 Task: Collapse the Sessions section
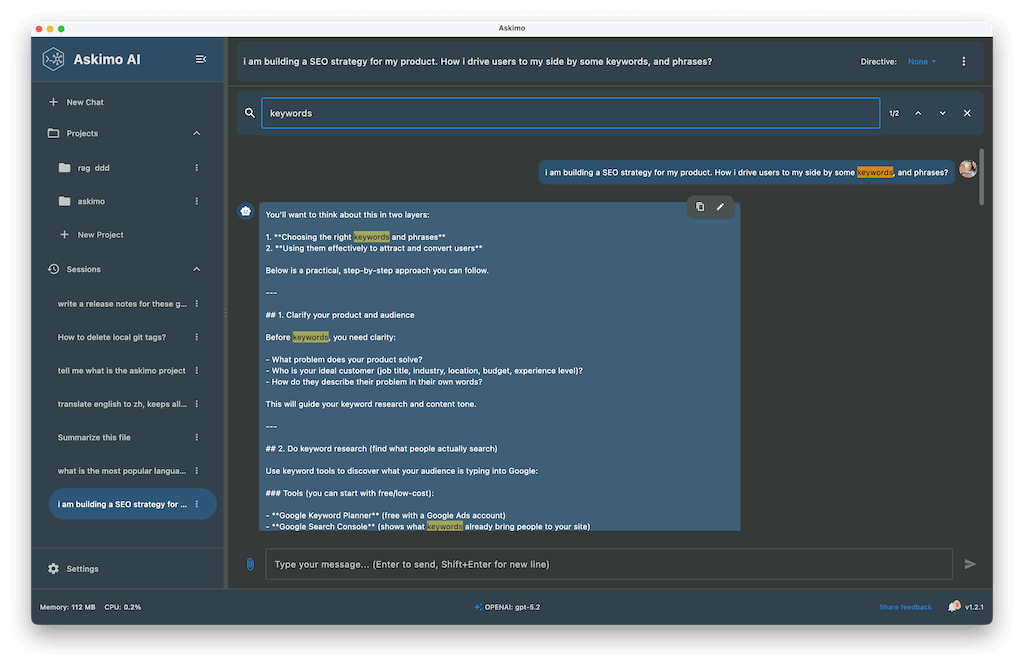(x=196, y=269)
